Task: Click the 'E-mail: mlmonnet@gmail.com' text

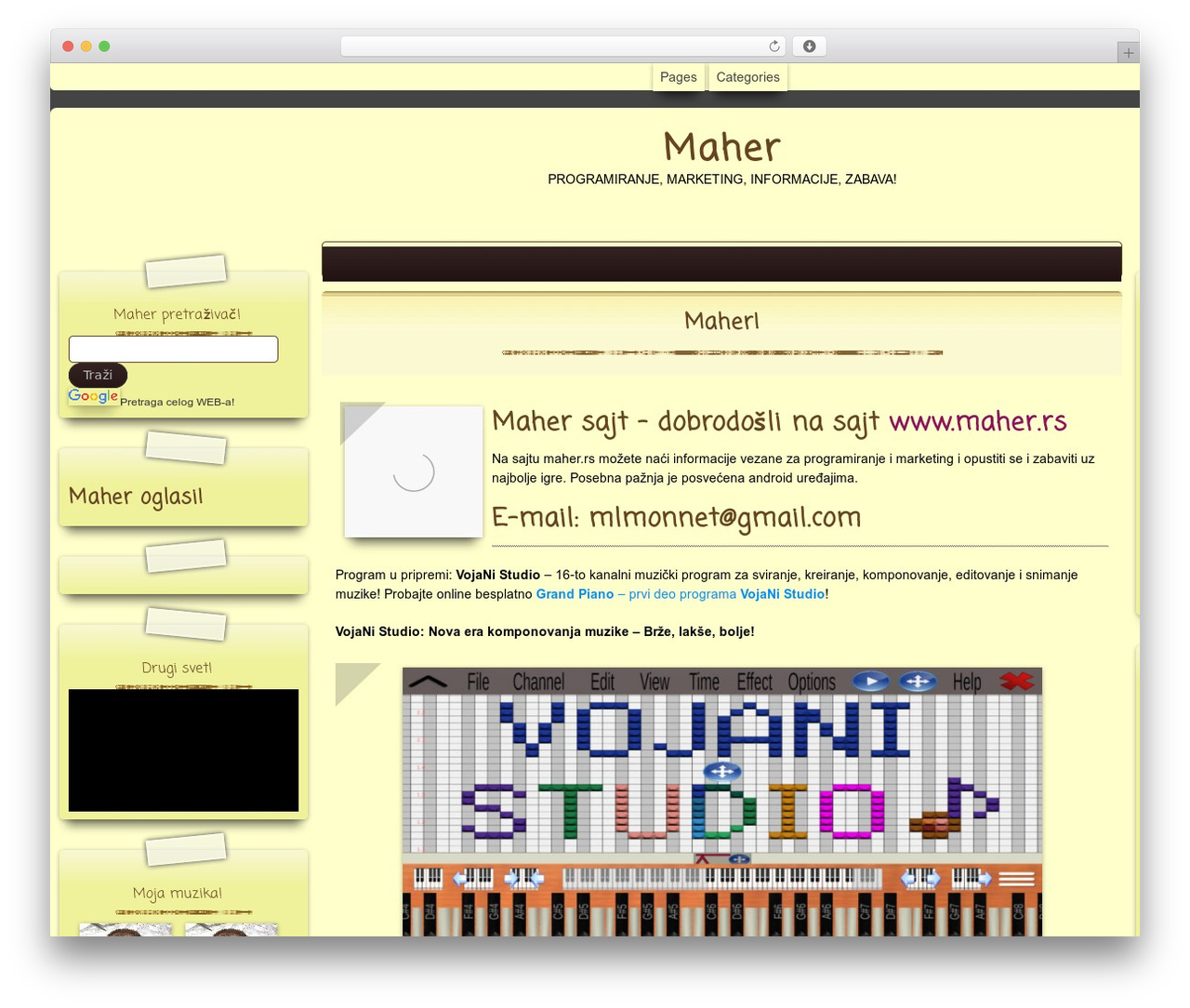Action: coord(676,517)
